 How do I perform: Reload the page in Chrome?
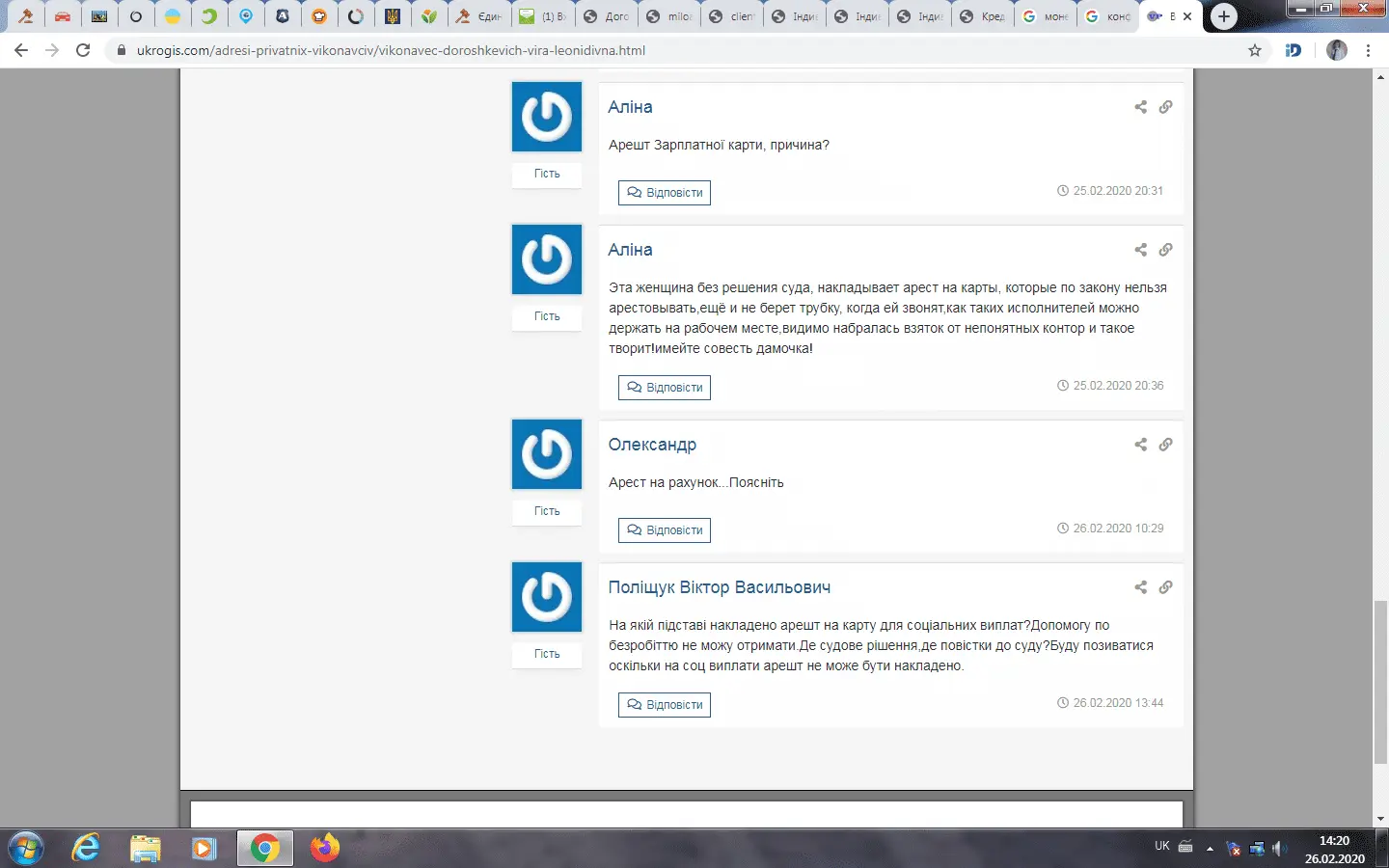click(x=83, y=50)
